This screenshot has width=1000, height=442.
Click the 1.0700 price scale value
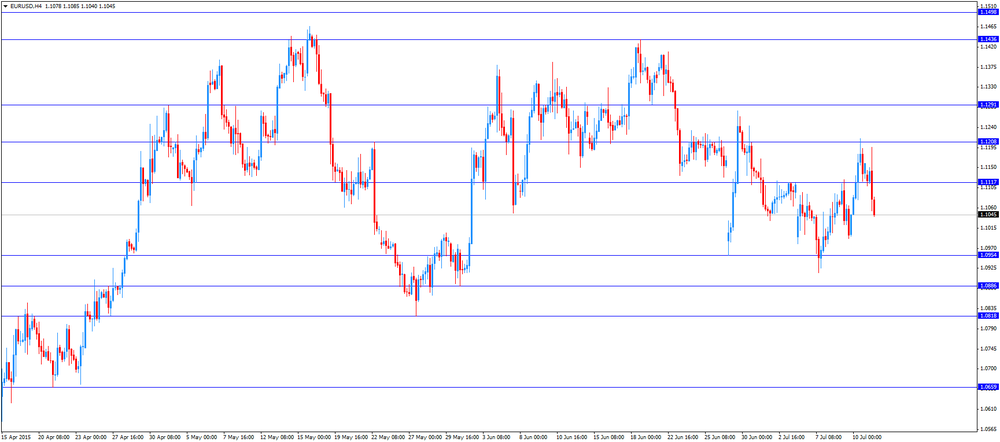coord(987,369)
